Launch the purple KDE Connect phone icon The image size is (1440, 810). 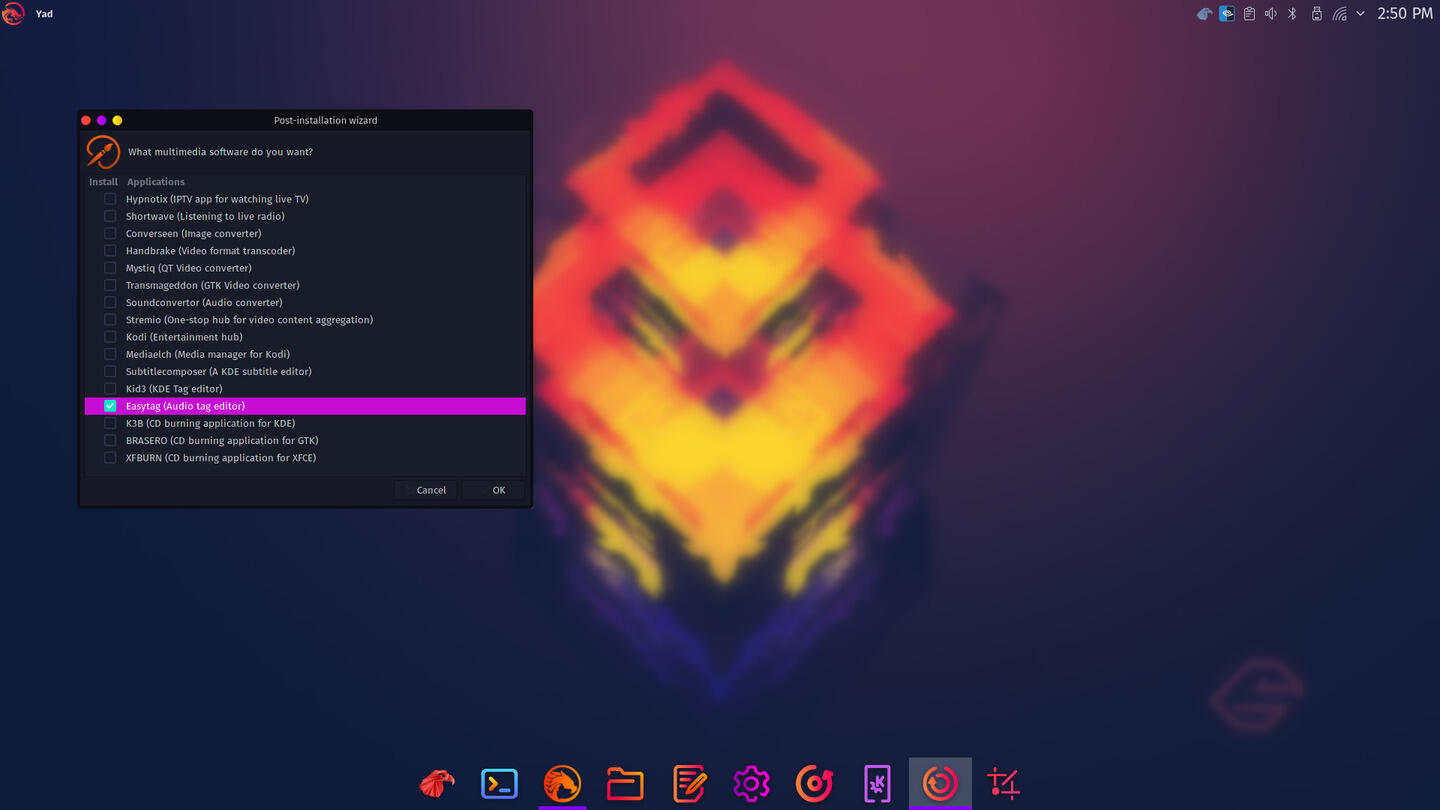pyautogui.click(x=877, y=783)
